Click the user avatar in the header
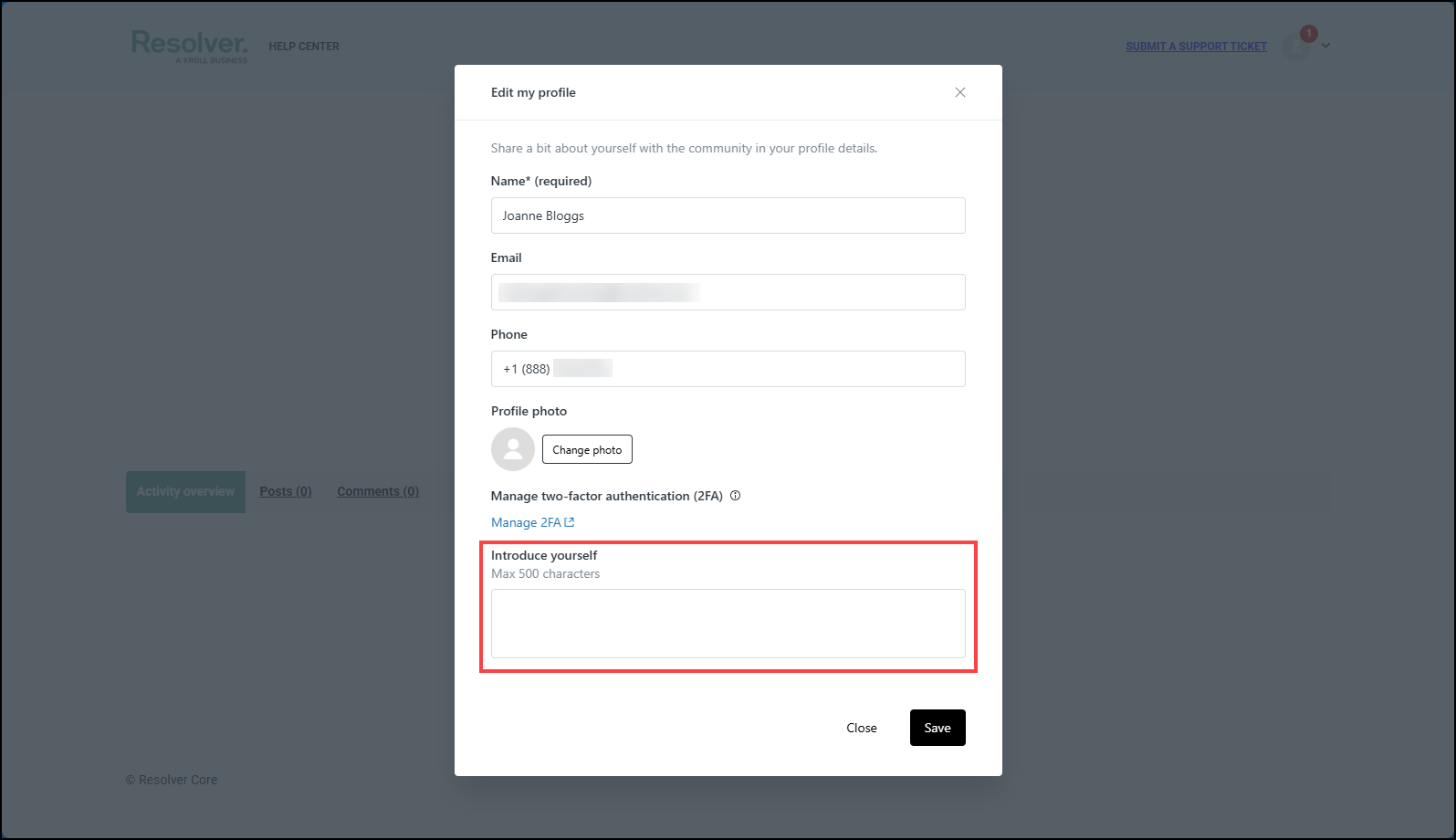The width and height of the screenshot is (1456, 840). [1295, 47]
